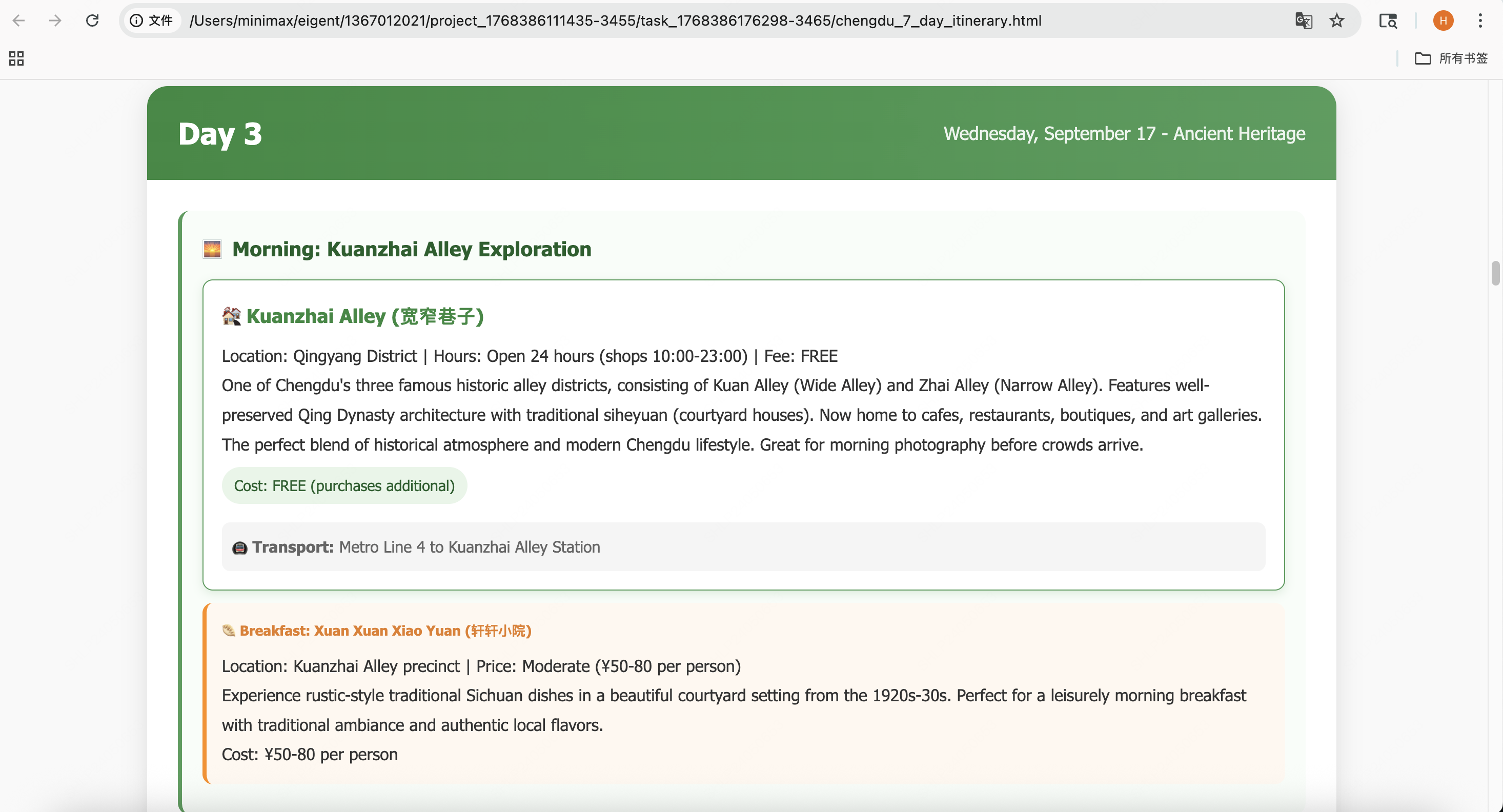Click the Wednesday, September 17 date text
The width and height of the screenshot is (1503, 812).
1124,134
